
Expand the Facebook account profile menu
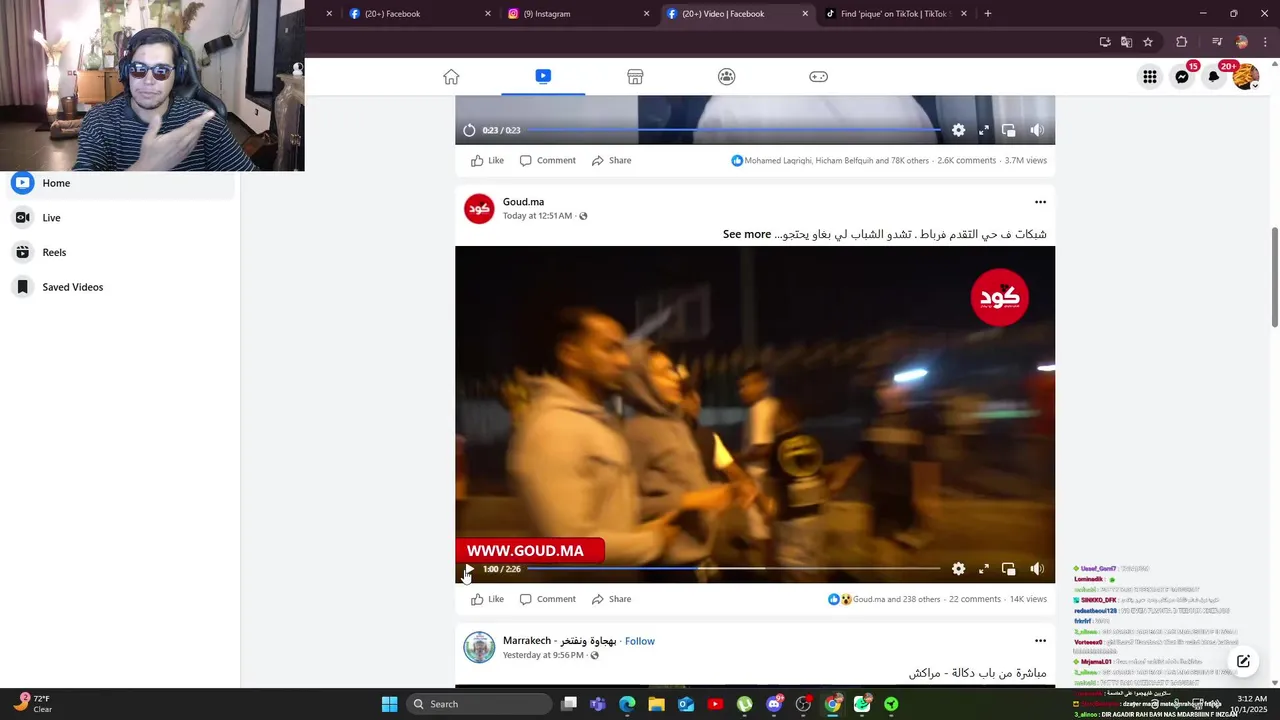point(1246,77)
